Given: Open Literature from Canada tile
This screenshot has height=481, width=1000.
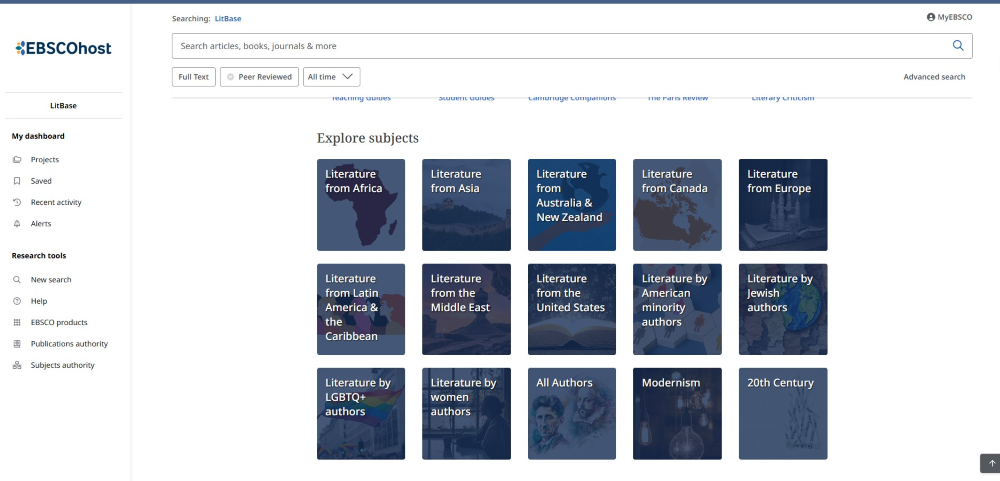Looking at the screenshot, I should pos(677,205).
